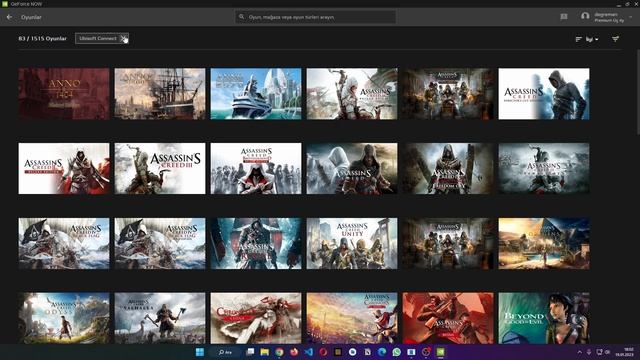Click the sort lines icon

578,39
